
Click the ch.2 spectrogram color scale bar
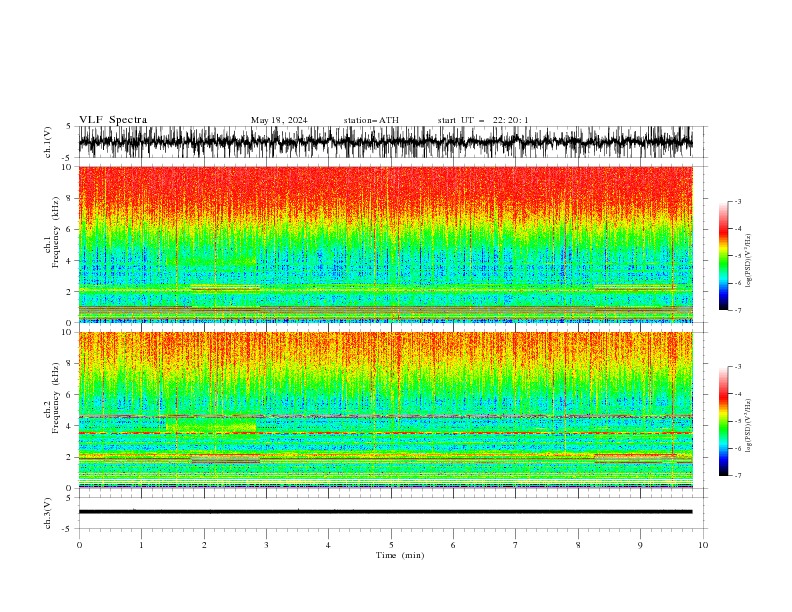[x=724, y=421]
